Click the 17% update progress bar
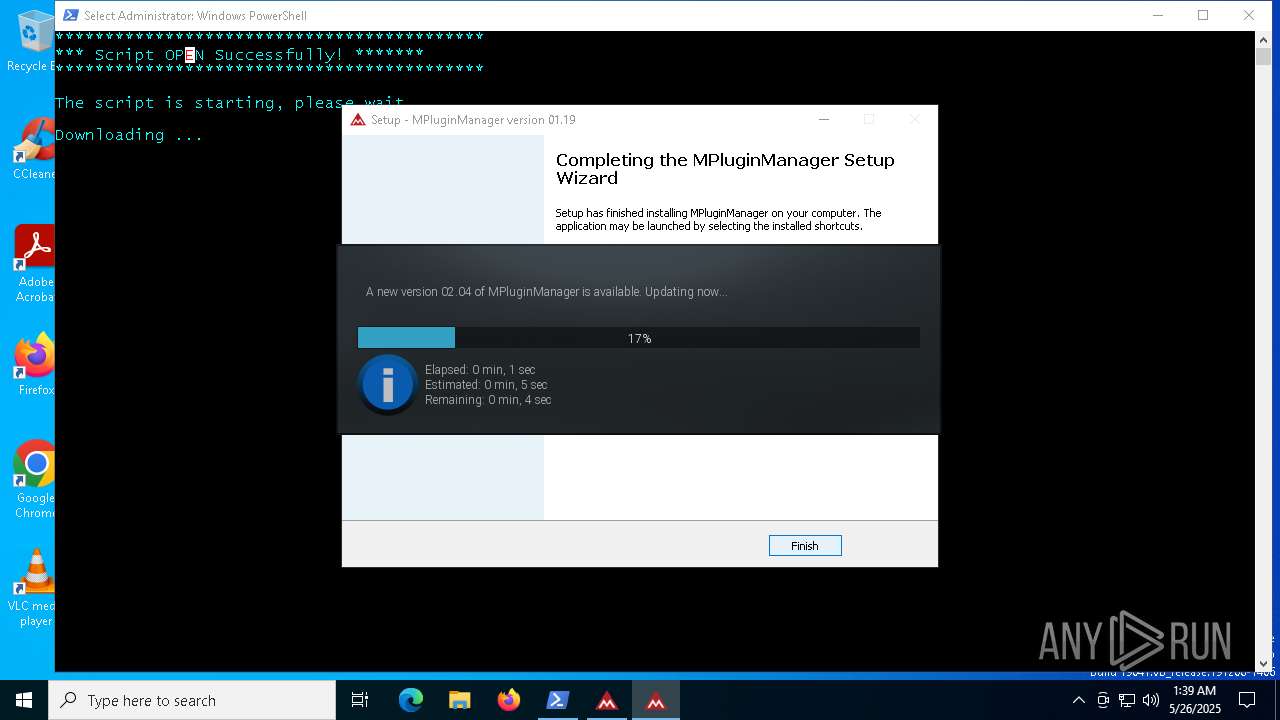1280x720 pixels. (x=639, y=338)
